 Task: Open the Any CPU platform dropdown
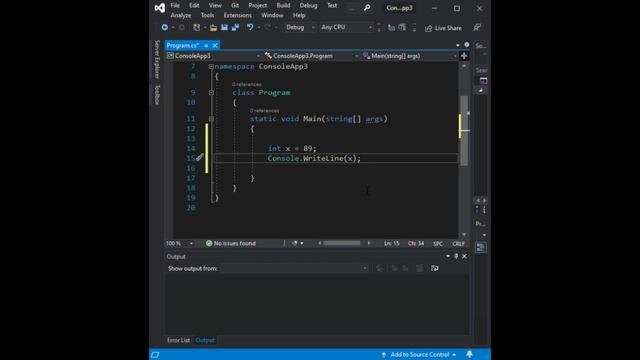346,27
